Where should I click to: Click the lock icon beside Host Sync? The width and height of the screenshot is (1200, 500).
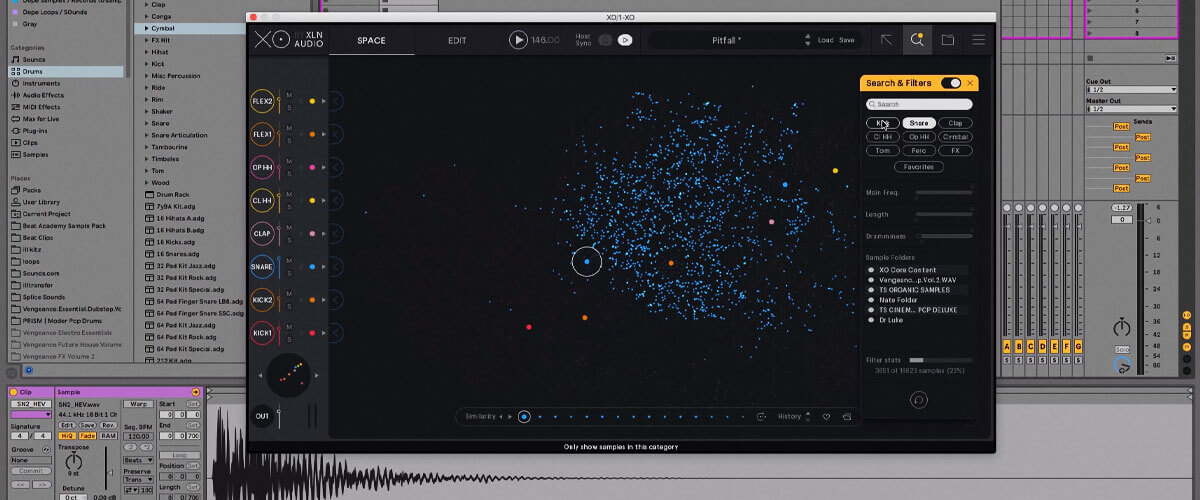605,40
